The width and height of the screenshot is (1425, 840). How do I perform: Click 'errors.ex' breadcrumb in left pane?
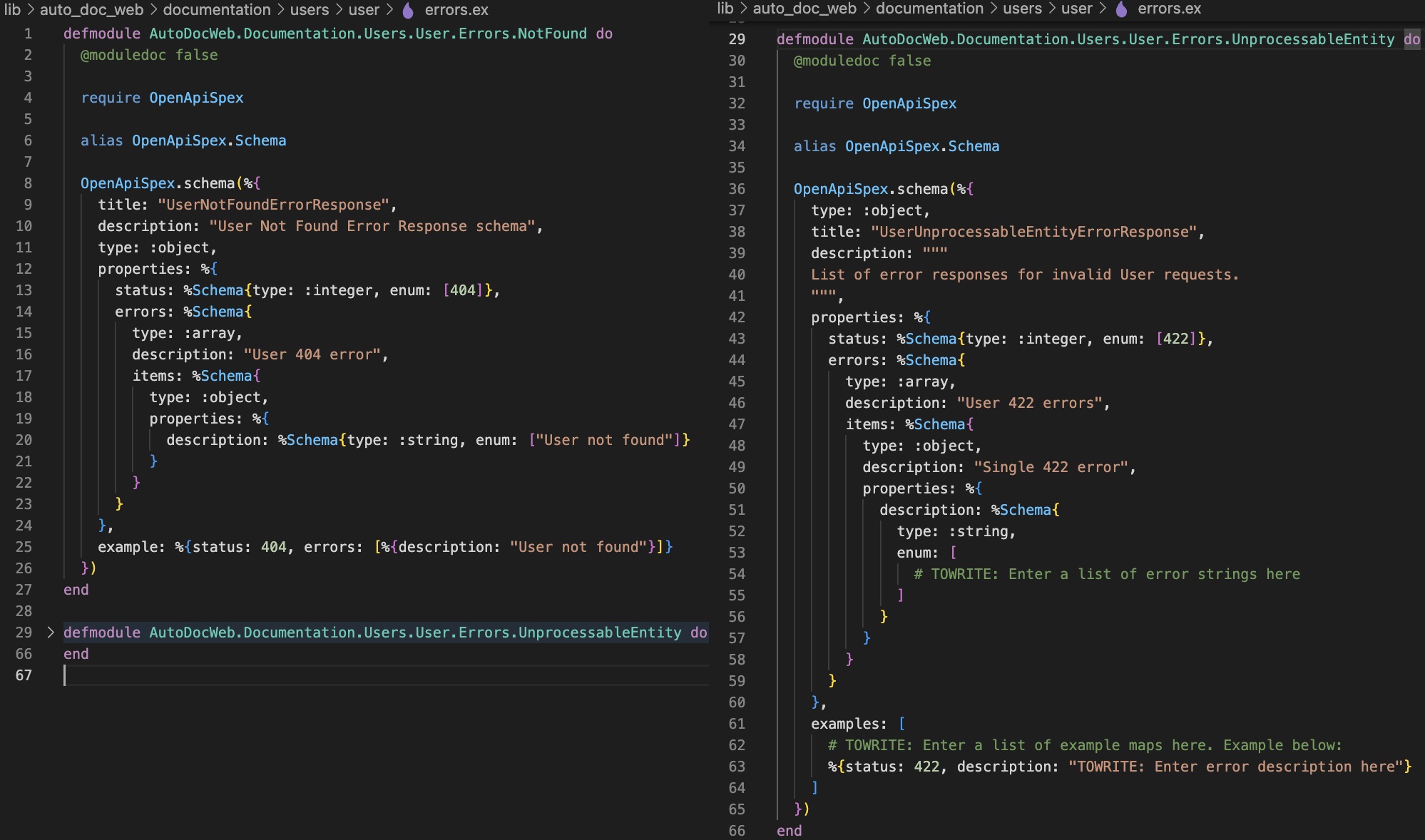click(456, 10)
